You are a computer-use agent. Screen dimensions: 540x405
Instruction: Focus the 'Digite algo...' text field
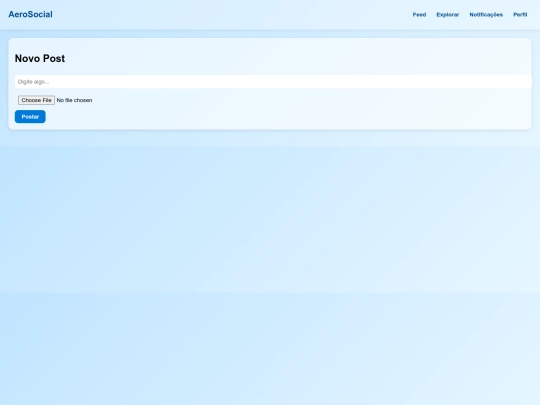tap(273, 82)
